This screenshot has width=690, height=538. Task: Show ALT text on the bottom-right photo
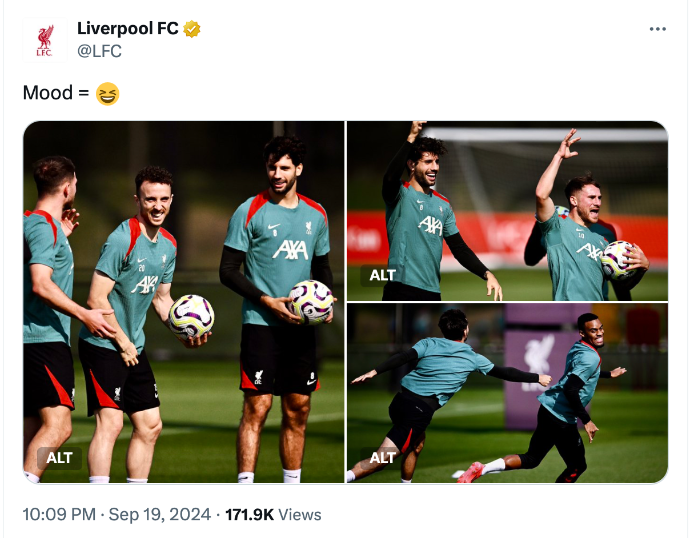[x=382, y=458]
